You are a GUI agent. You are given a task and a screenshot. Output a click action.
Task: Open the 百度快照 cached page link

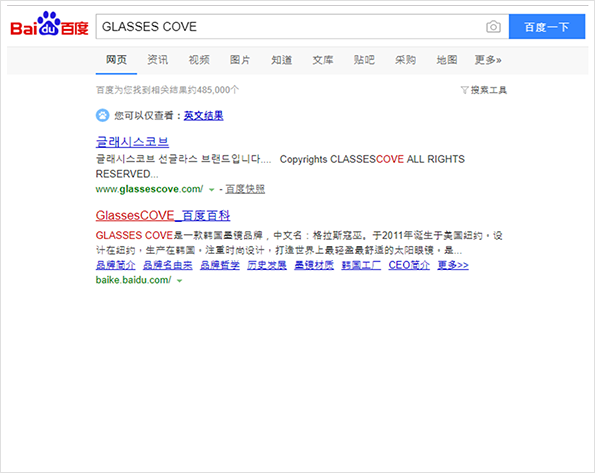coord(245,189)
